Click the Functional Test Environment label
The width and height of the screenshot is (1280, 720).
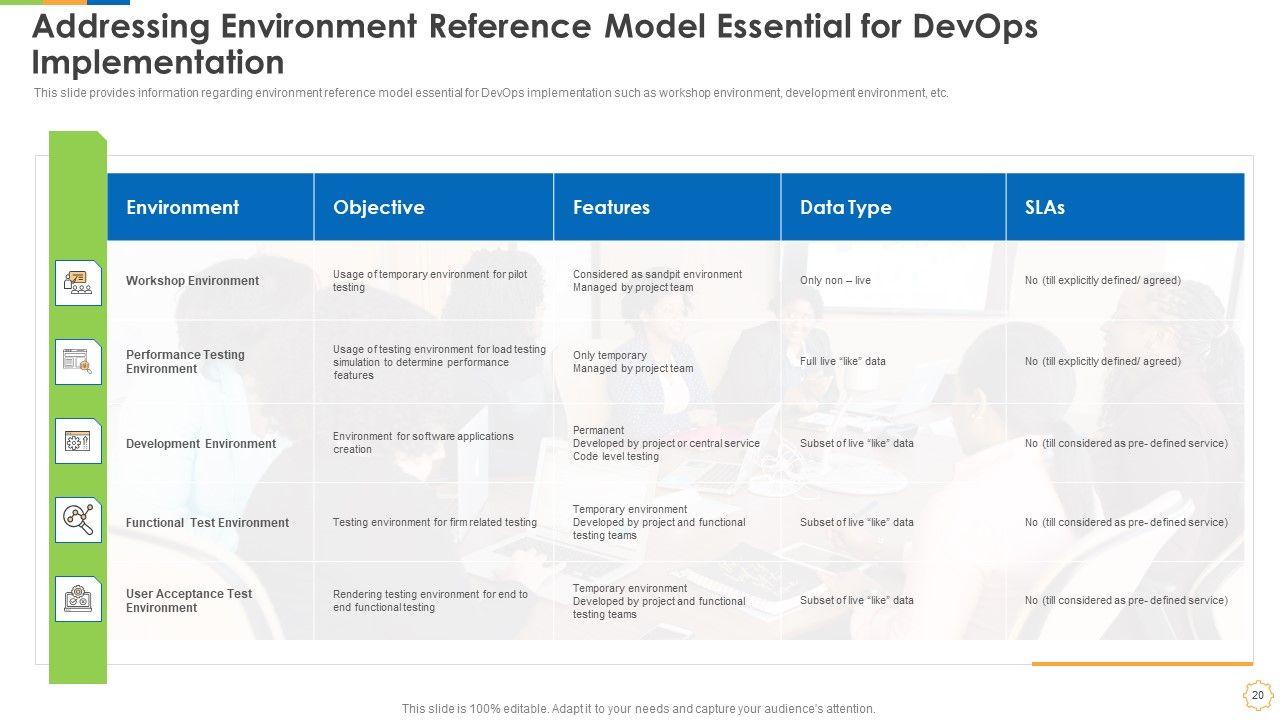(x=207, y=523)
